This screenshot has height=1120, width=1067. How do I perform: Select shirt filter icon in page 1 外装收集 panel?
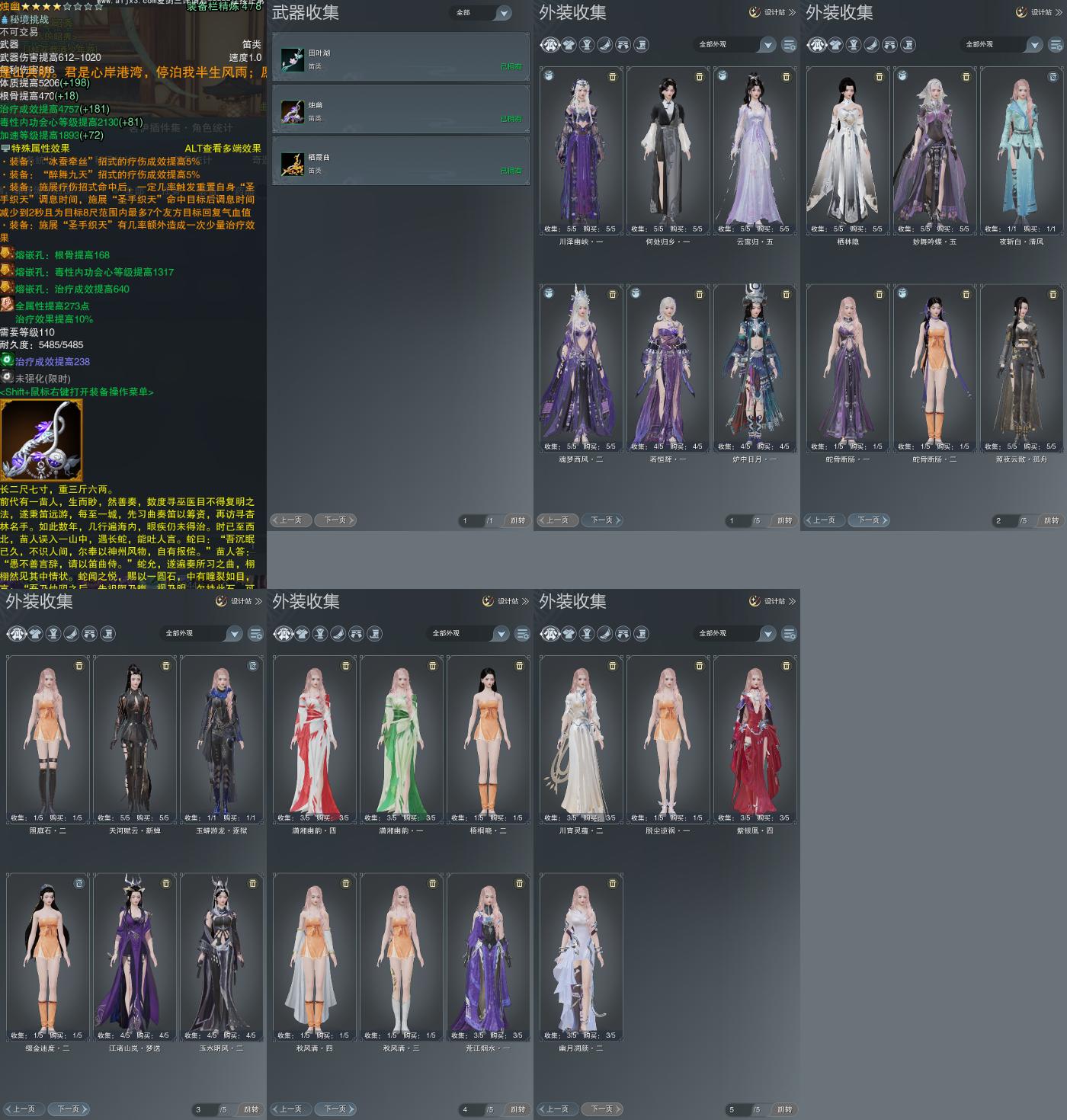click(569, 45)
